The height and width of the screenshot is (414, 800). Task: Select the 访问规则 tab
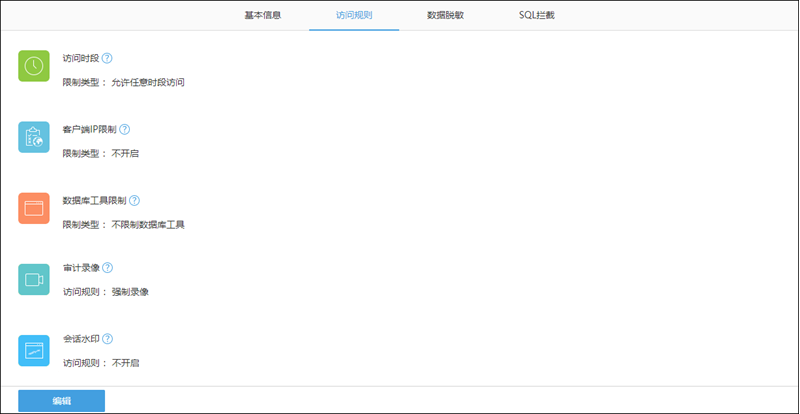[x=354, y=16]
